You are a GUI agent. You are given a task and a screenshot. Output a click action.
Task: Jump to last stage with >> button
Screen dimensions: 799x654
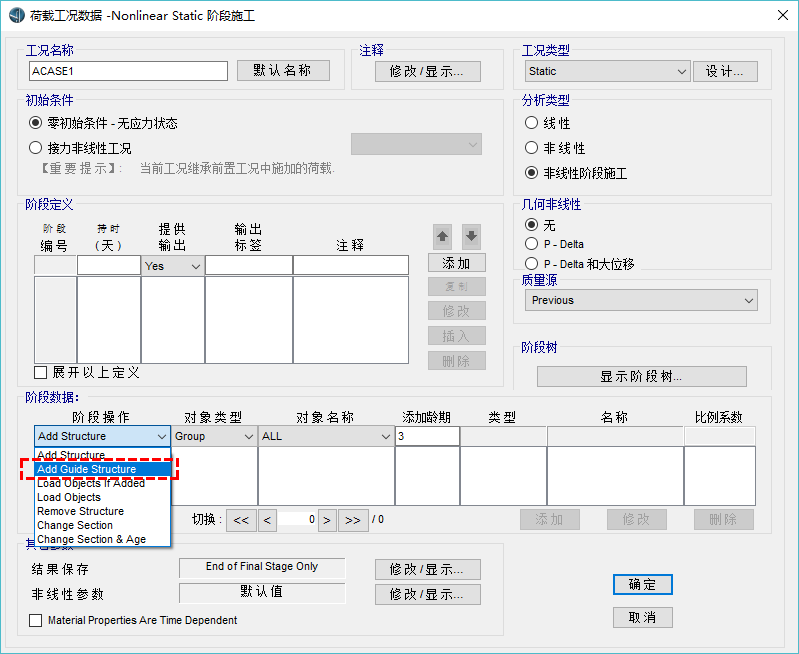point(353,520)
